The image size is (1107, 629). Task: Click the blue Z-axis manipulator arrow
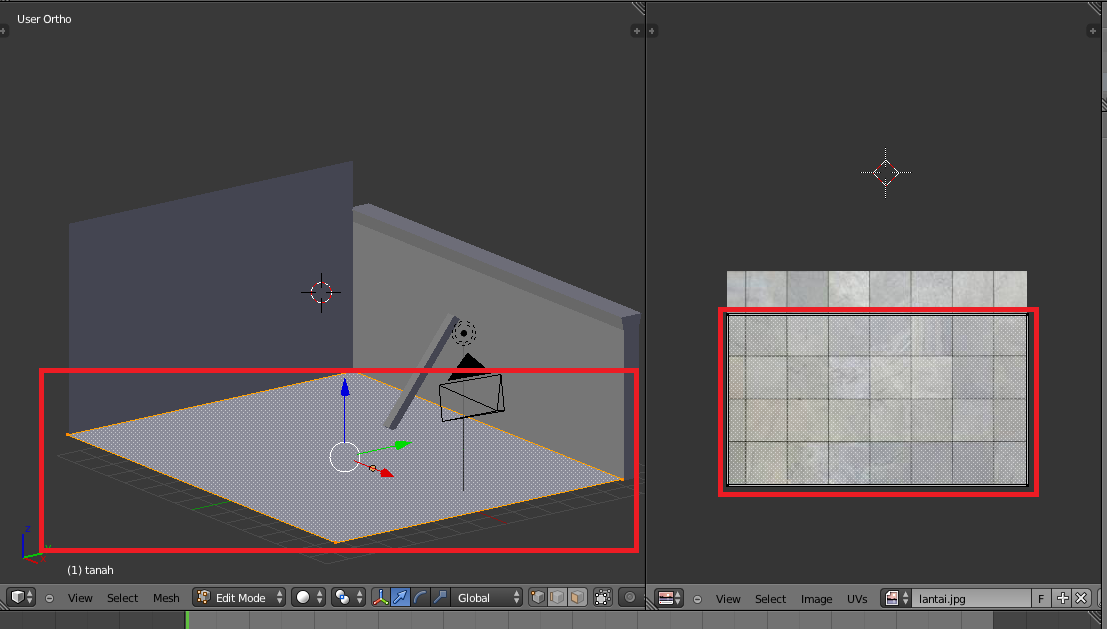tap(345, 388)
